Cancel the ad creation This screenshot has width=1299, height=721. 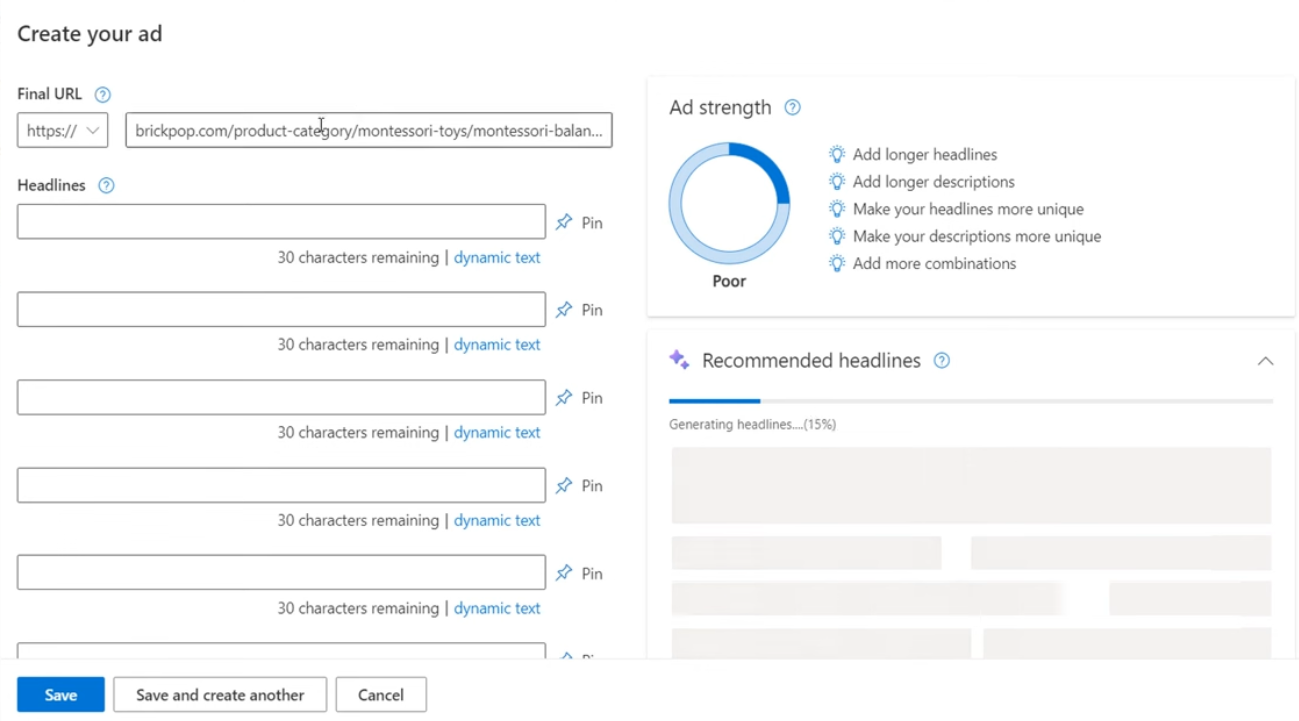tap(381, 695)
